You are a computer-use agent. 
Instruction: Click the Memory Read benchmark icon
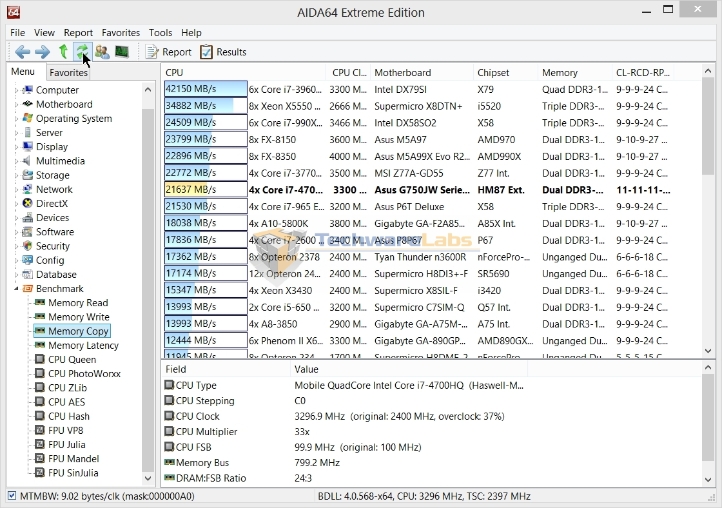coord(40,303)
